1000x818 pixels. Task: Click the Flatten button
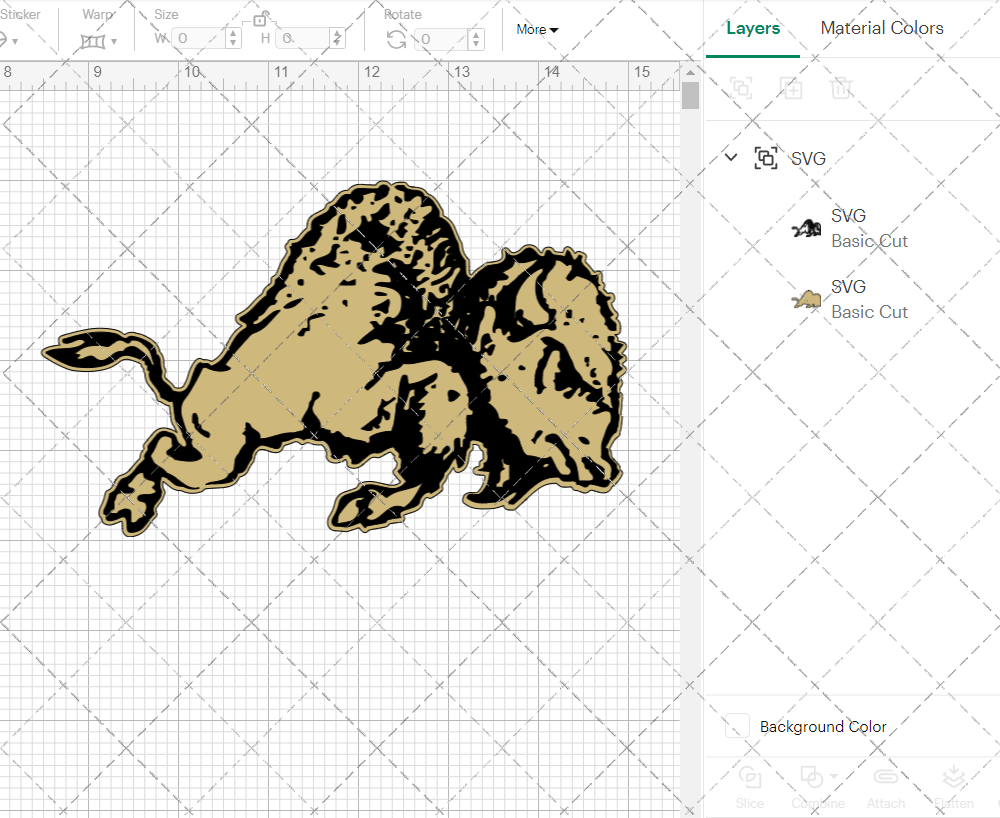(x=954, y=787)
